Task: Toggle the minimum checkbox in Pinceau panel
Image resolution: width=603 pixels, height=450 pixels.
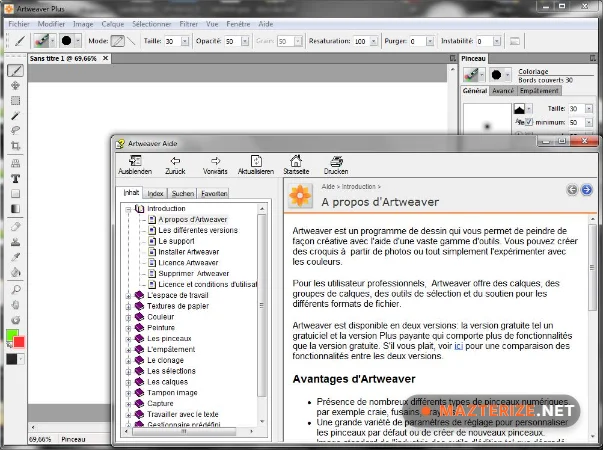Action: (529, 122)
